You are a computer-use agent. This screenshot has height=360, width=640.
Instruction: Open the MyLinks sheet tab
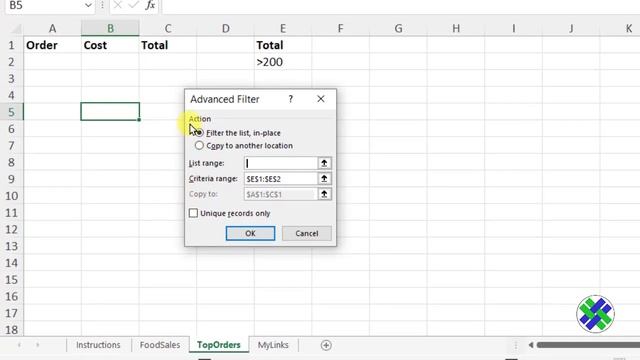tap(273, 345)
